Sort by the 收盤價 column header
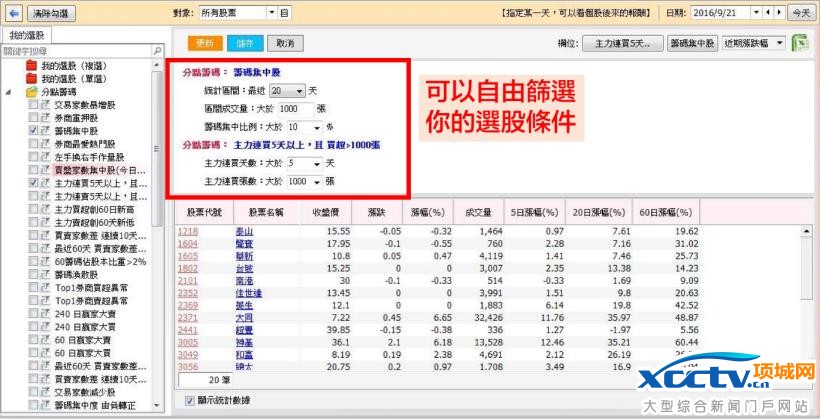The image size is (820, 419). (330, 212)
